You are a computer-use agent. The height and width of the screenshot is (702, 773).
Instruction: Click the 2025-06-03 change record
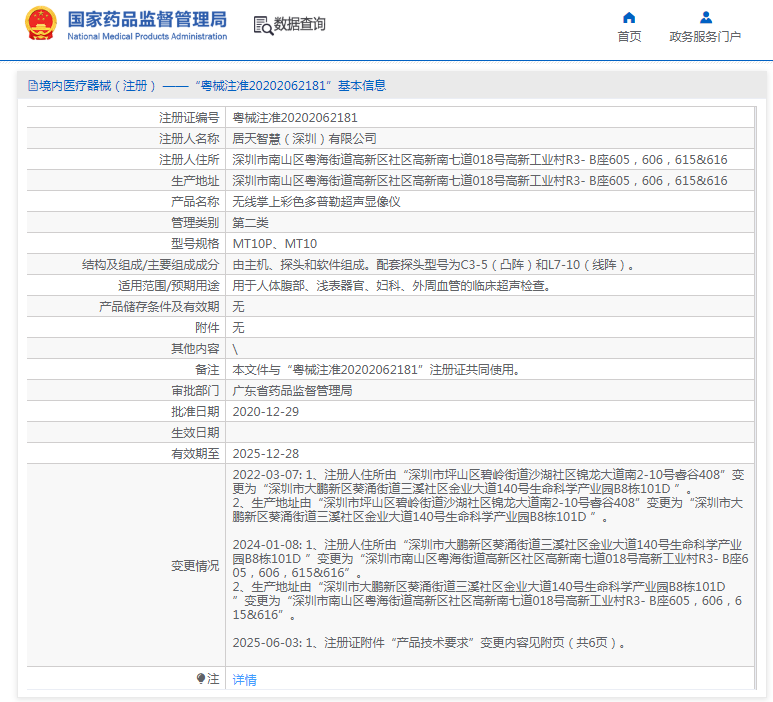tap(429, 643)
